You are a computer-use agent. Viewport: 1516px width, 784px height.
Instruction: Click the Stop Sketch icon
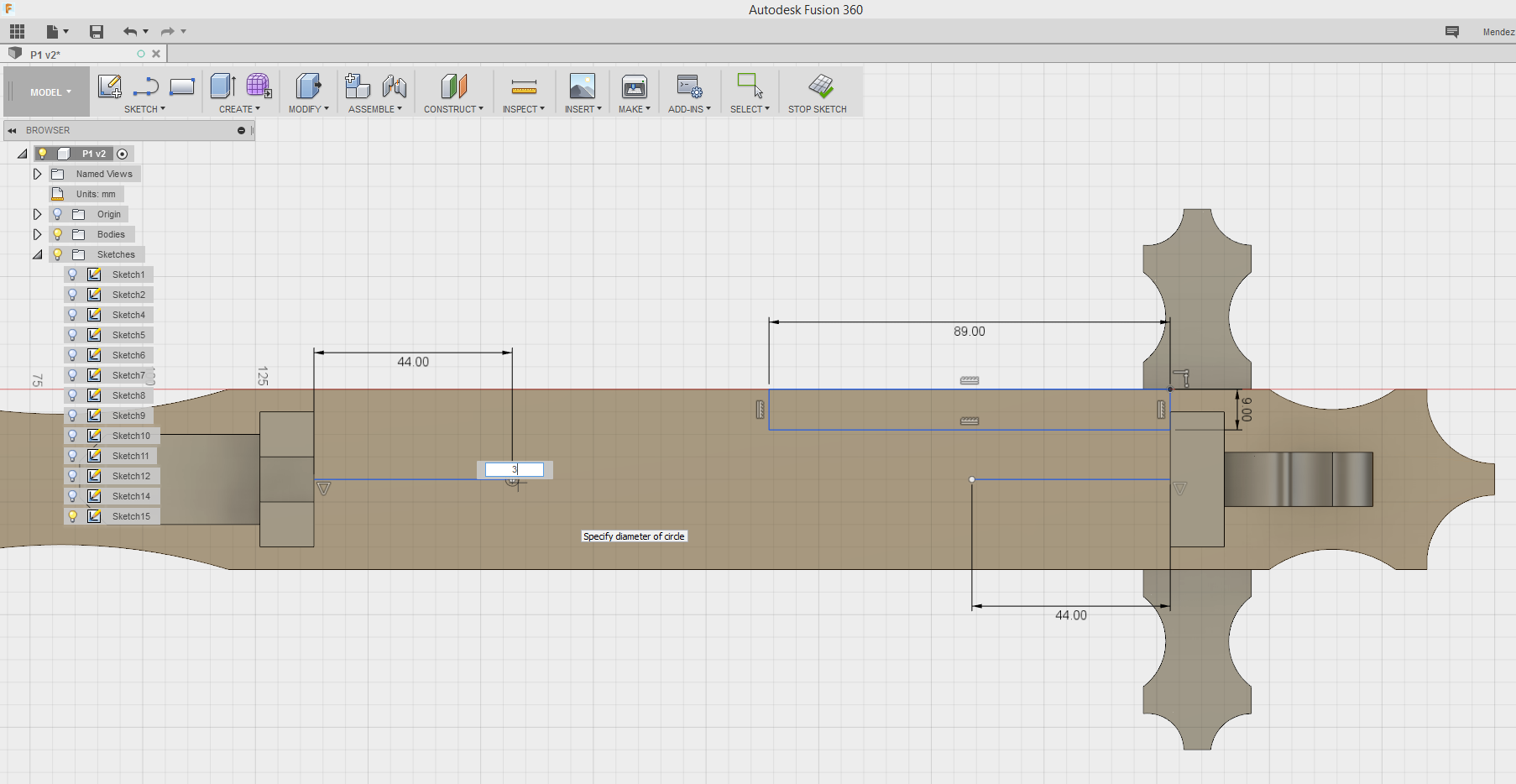point(820,86)
